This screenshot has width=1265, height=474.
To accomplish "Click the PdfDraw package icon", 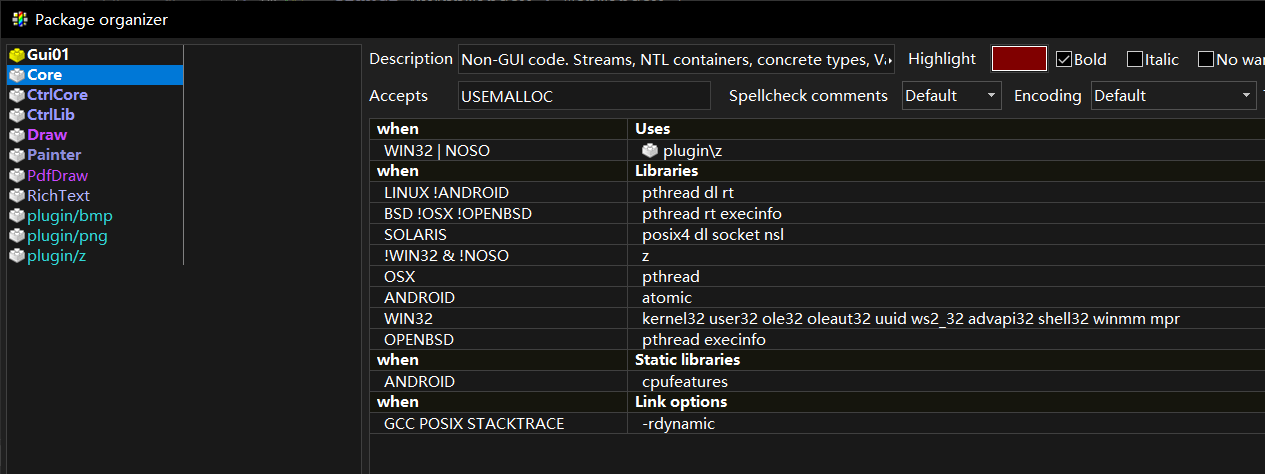I will (16, 175).
